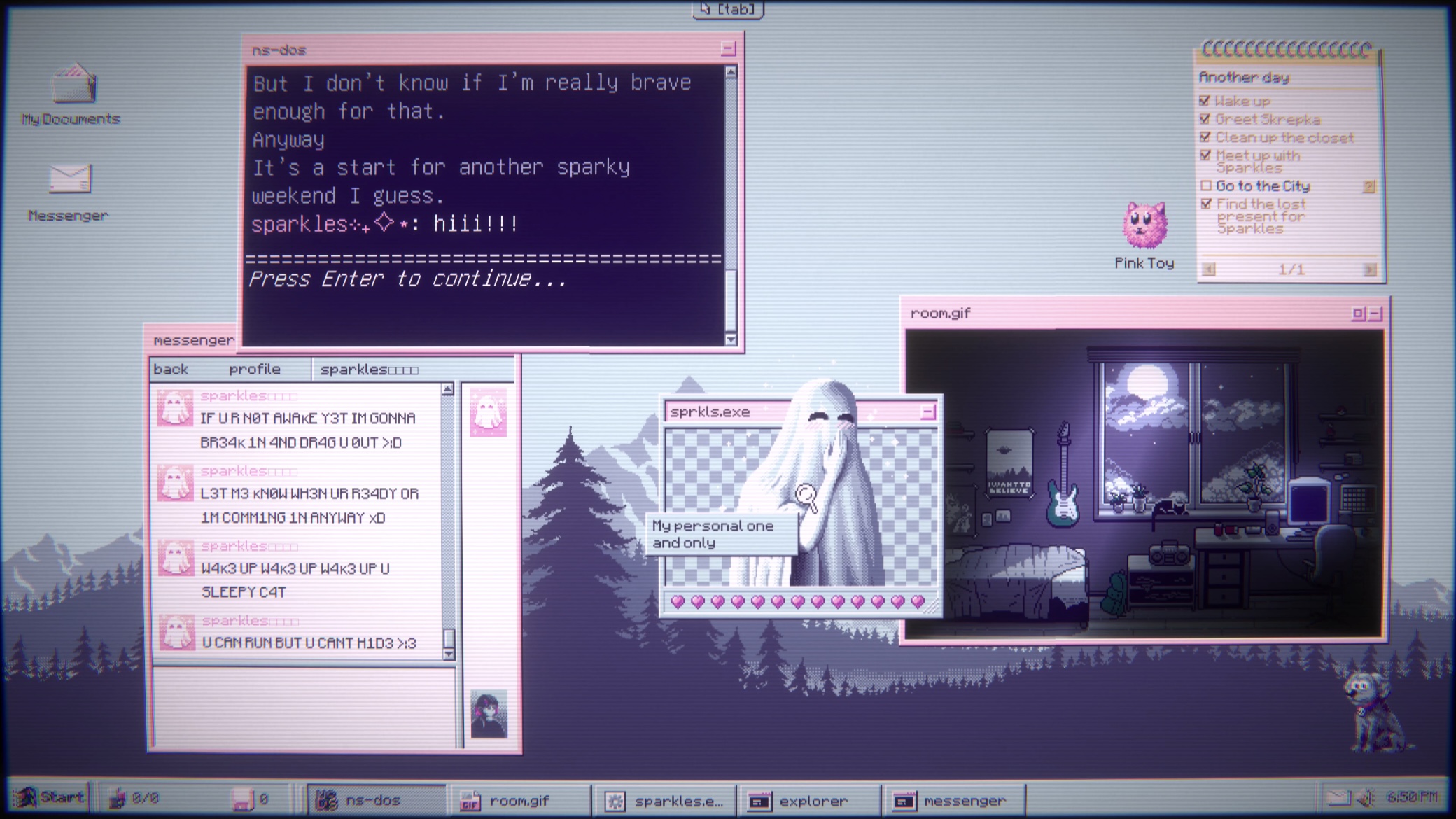This screenshot has height=819, width=1456.
Task: Click the pink hearts bar in sprkls.exe
Action: tap(797, 601)
